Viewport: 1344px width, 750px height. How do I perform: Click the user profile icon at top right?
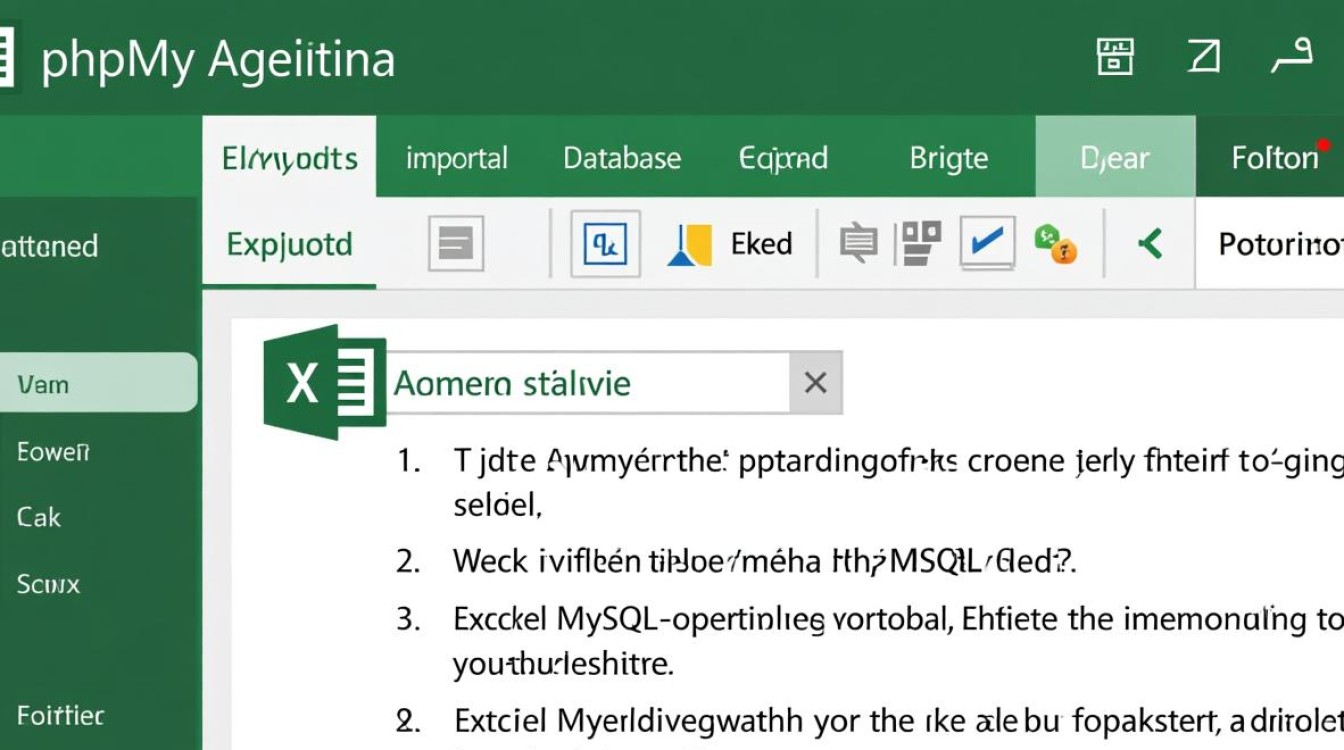tap(1291, 58)
